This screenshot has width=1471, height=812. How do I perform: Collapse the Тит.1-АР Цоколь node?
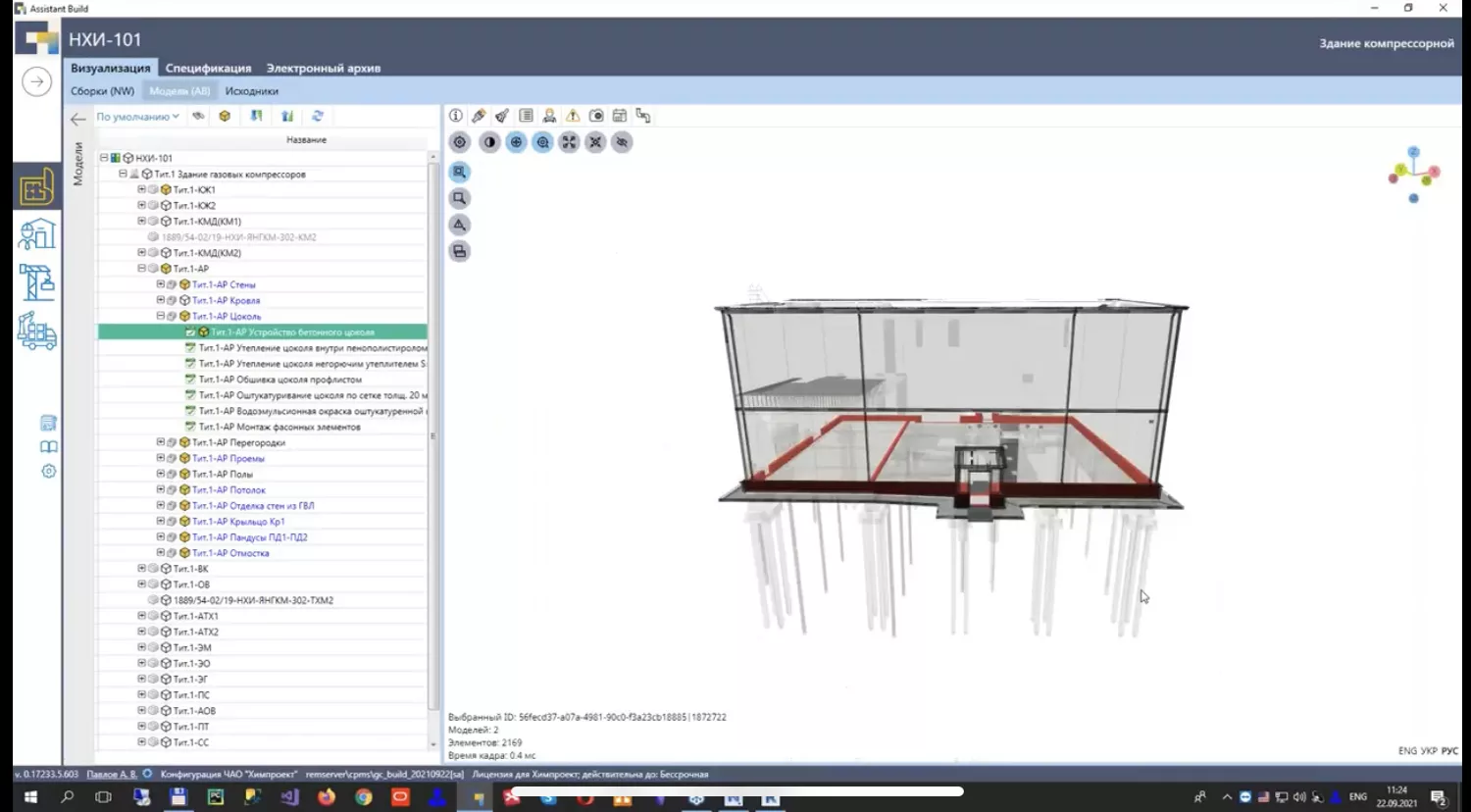[161, 316]
